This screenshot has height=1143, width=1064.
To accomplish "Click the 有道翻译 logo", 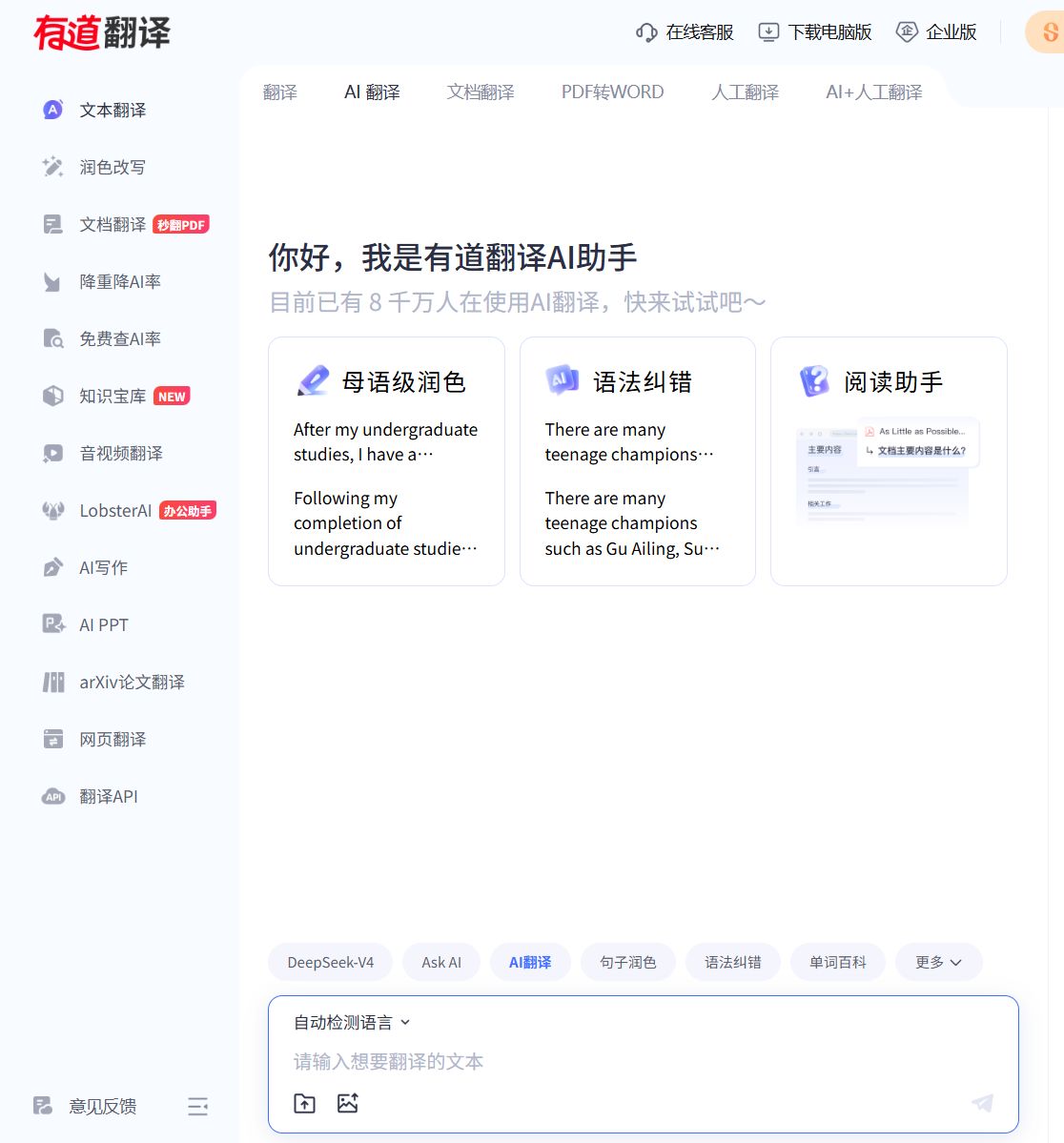I will pos(101,32).
